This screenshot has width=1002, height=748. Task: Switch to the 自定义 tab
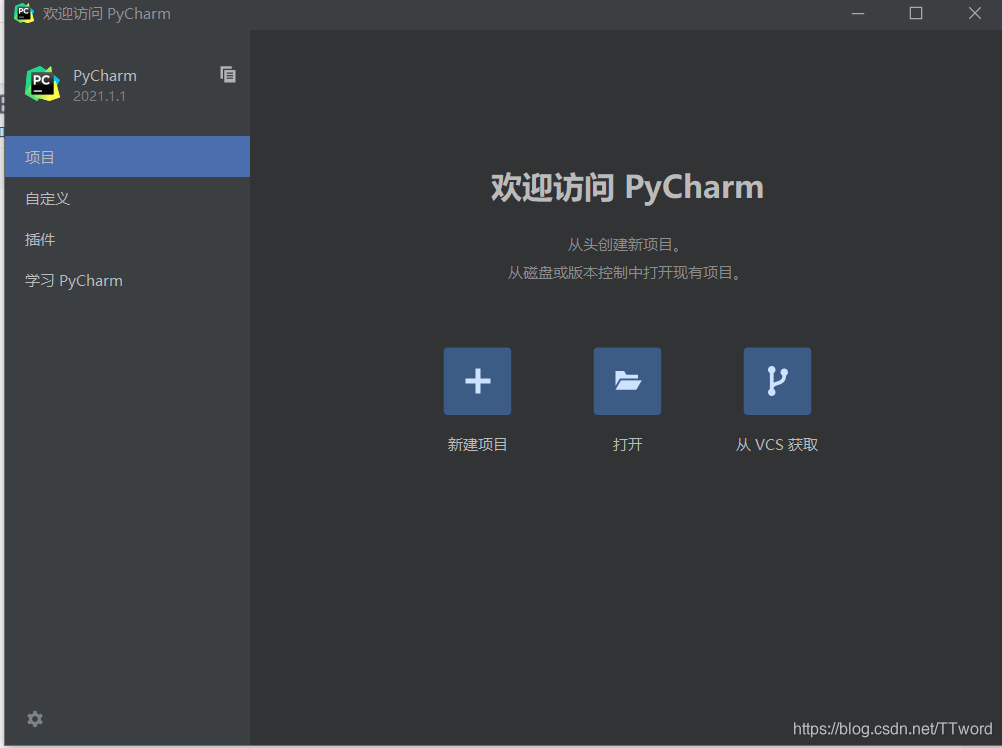click(127, 199)
